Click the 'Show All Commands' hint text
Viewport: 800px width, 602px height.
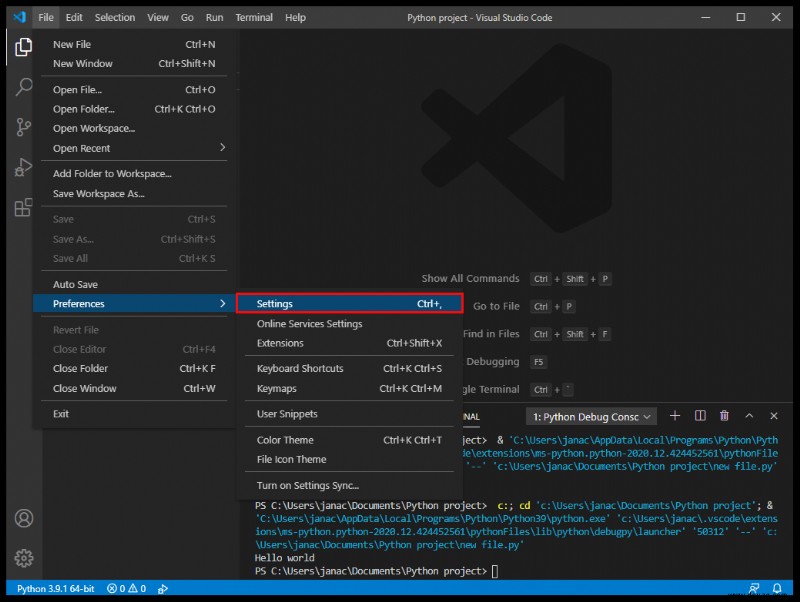470,278
